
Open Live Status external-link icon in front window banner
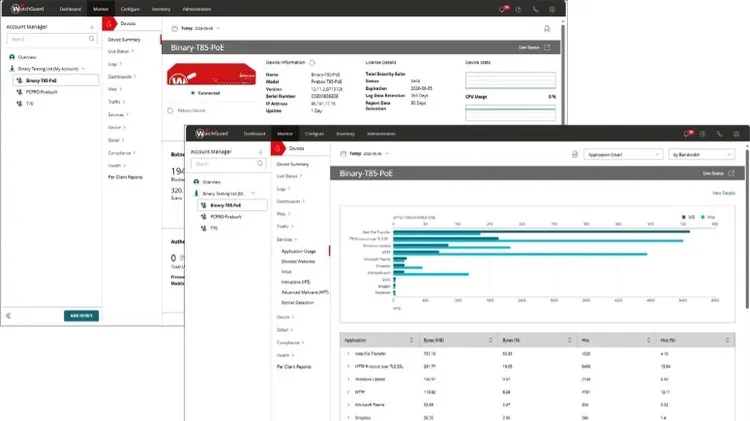731,173
